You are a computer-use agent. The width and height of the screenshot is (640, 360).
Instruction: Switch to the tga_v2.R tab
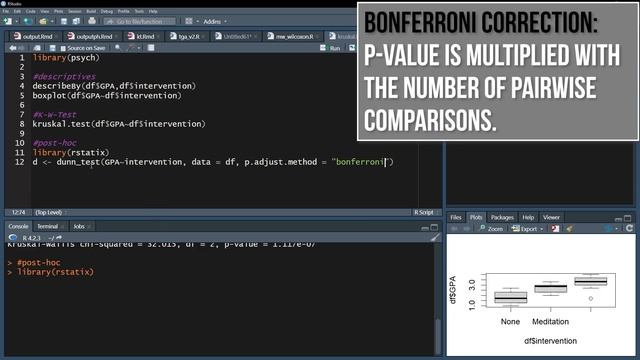[x=187, y=36]
